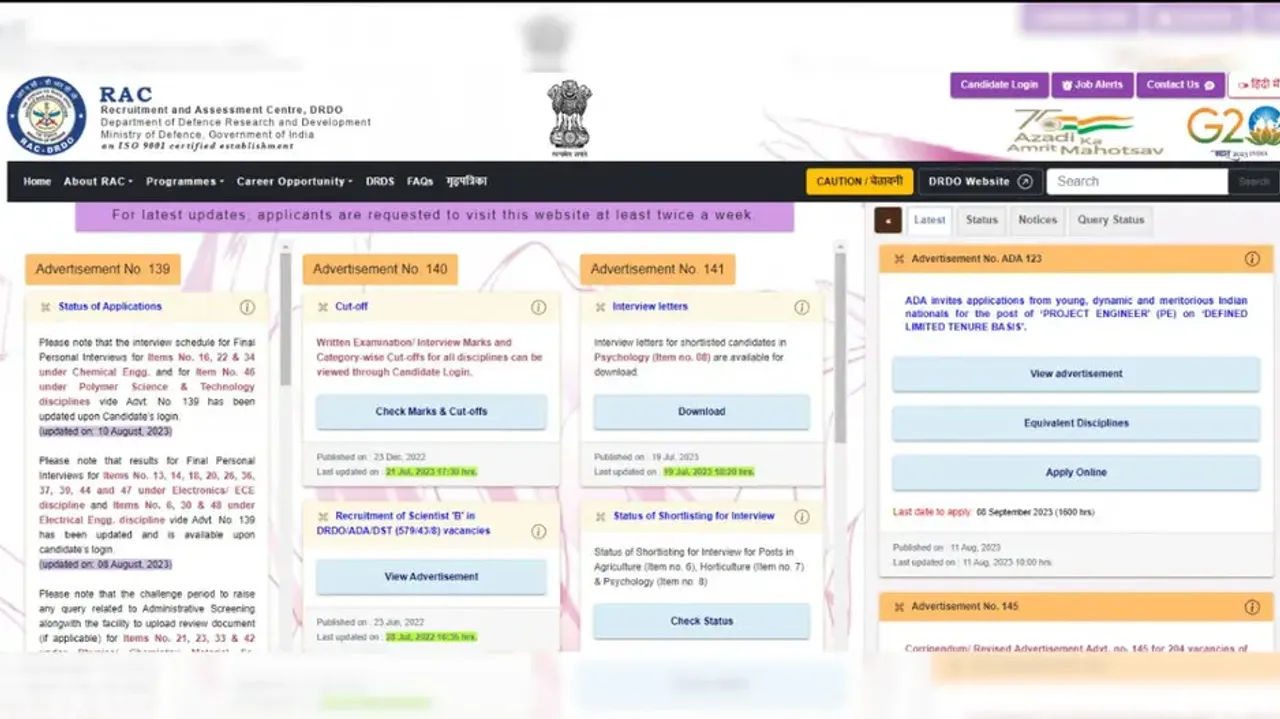Viewport: 1280px width, 719px height.
Task: Click the Advertisement 139 column scrollbar
Action: (286, 320)
